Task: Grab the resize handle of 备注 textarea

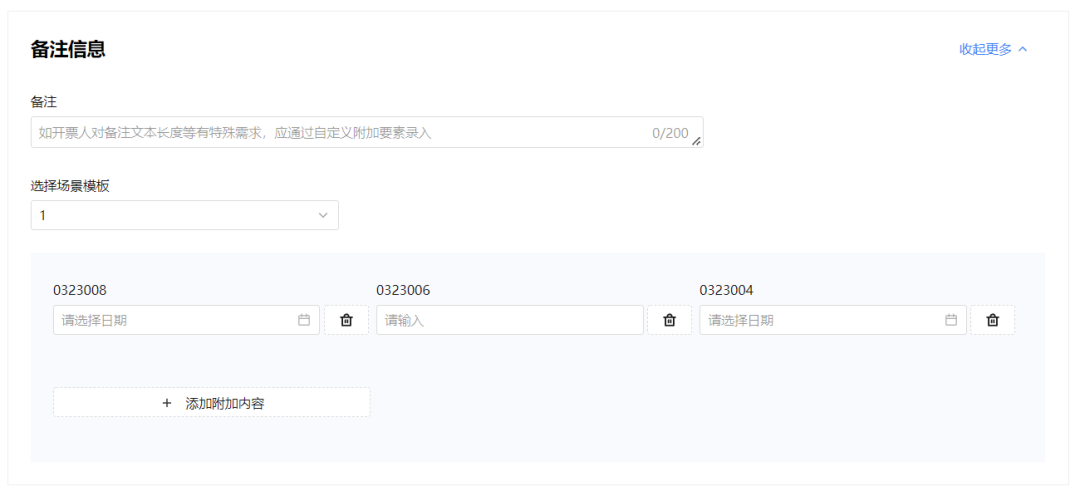Action: (697, 142)
